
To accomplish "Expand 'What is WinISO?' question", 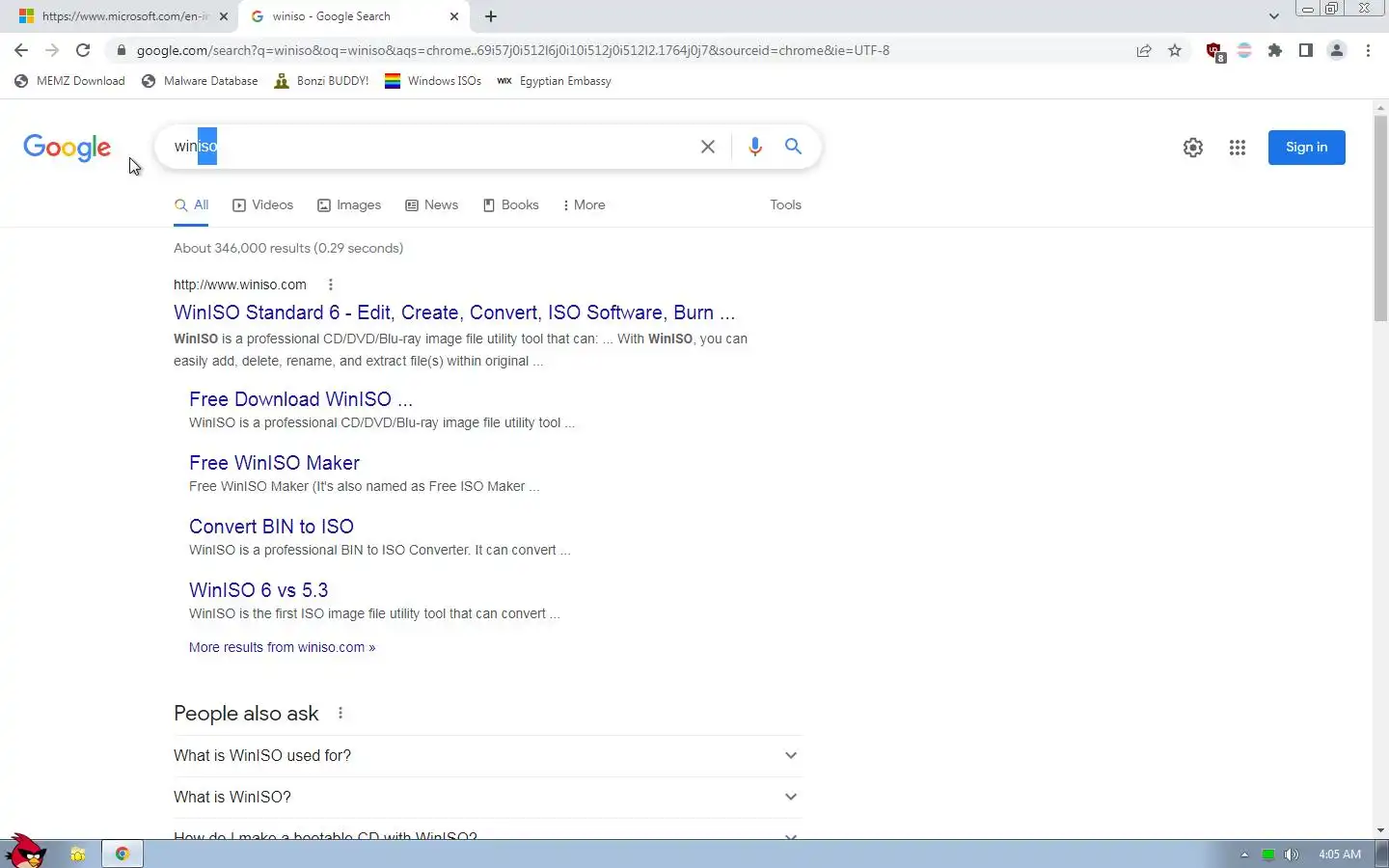I will click(487, 797).
